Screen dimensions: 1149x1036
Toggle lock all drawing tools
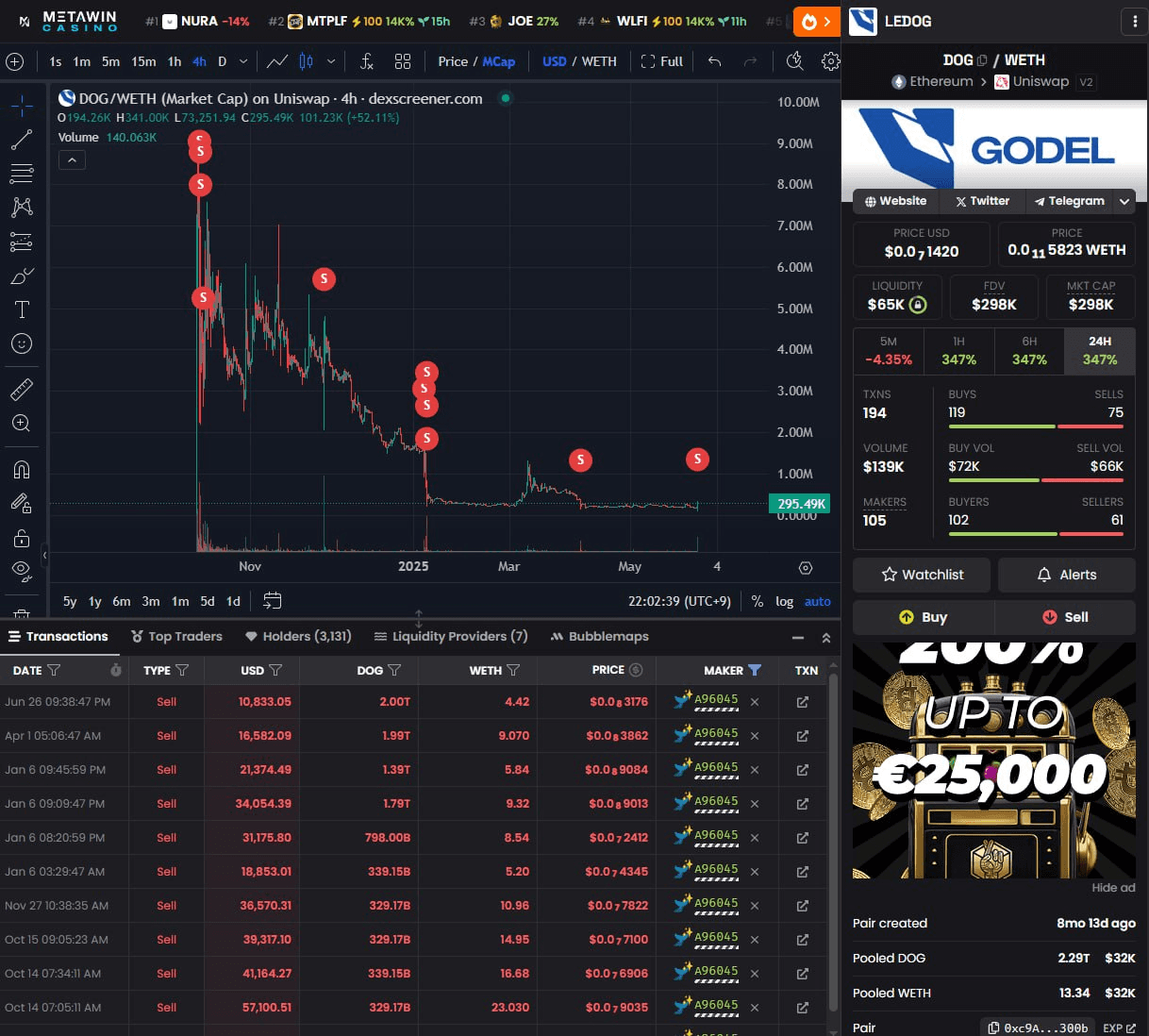[x=22, y=538]
